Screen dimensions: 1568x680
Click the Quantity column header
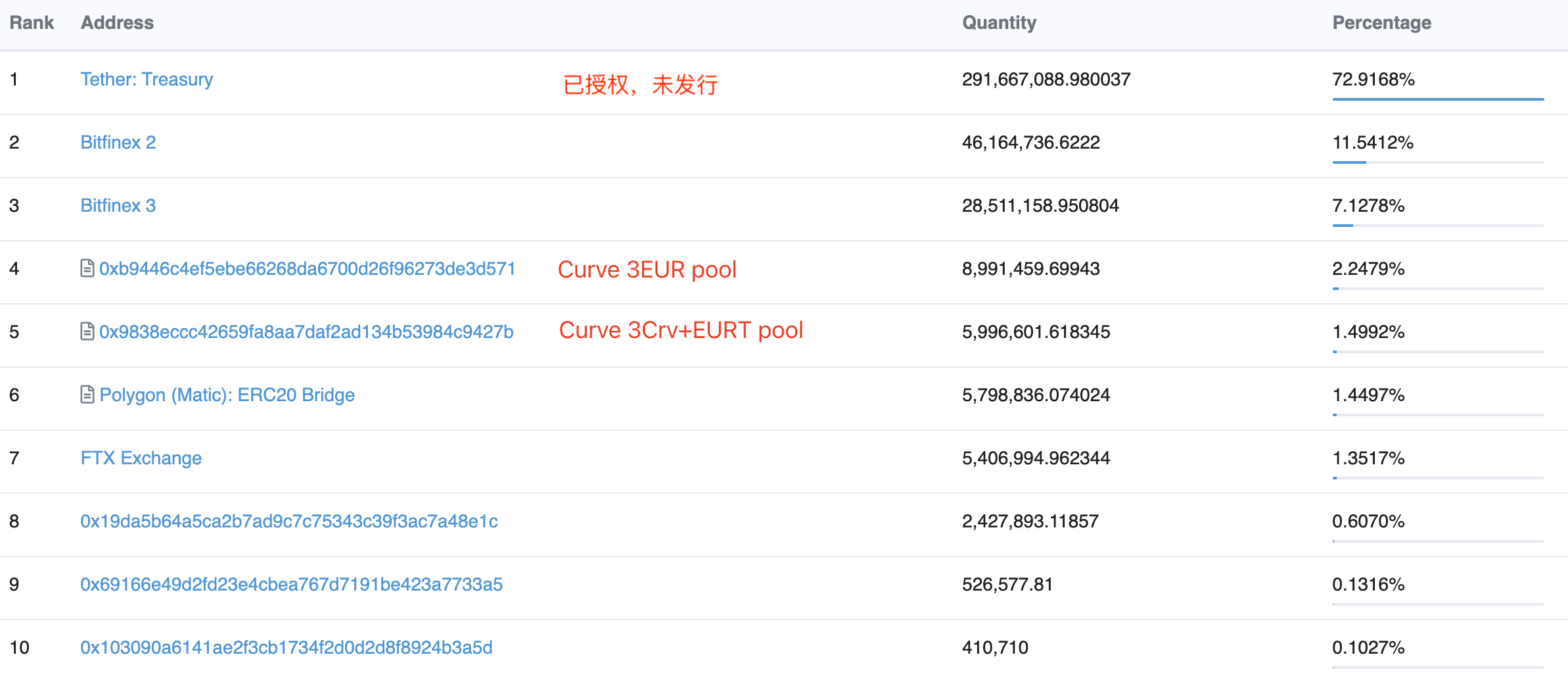point(1000,23)
